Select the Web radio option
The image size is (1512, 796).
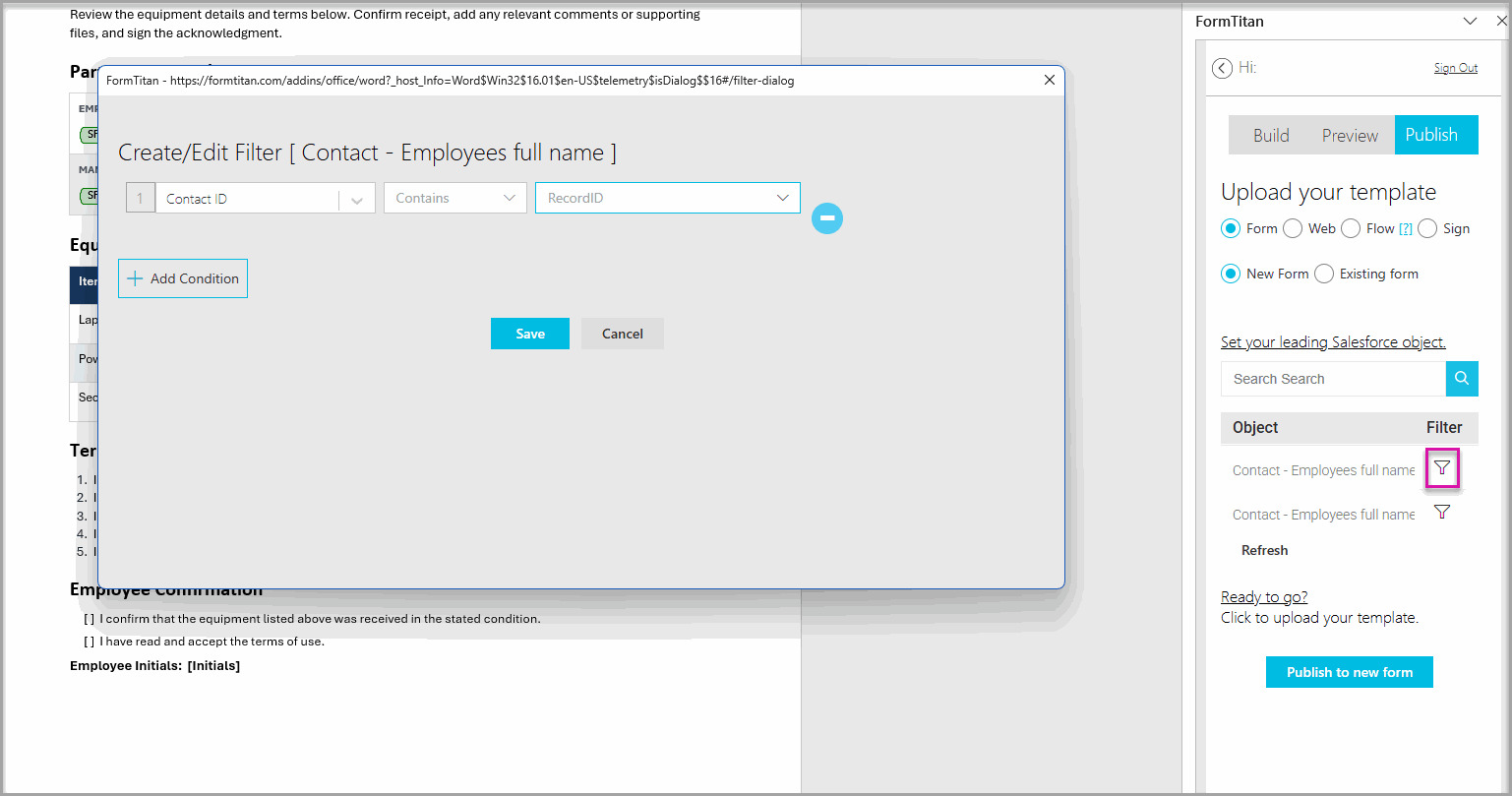click(x=1293, y=228)
